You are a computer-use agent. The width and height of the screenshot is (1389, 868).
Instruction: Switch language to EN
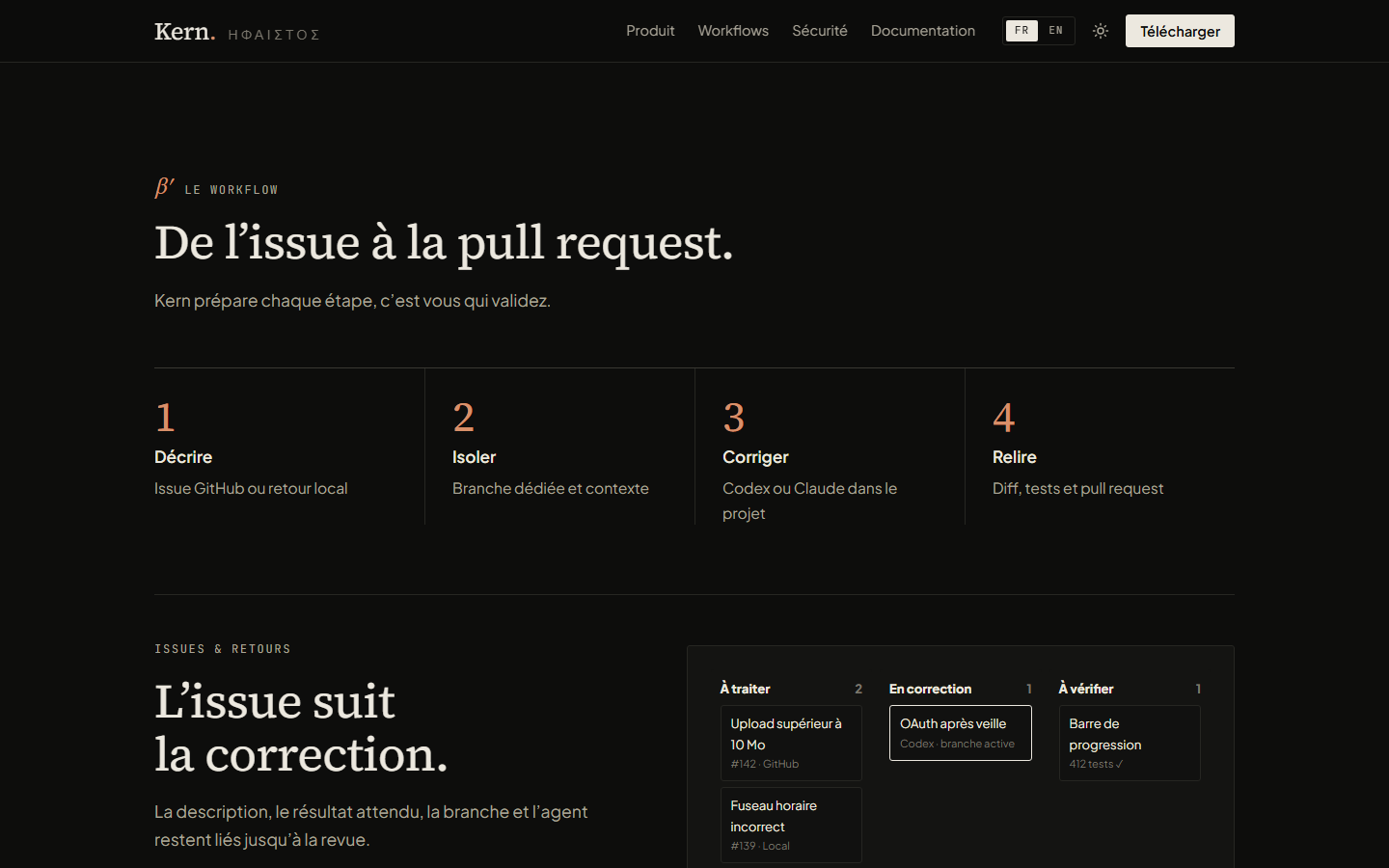1056,31
